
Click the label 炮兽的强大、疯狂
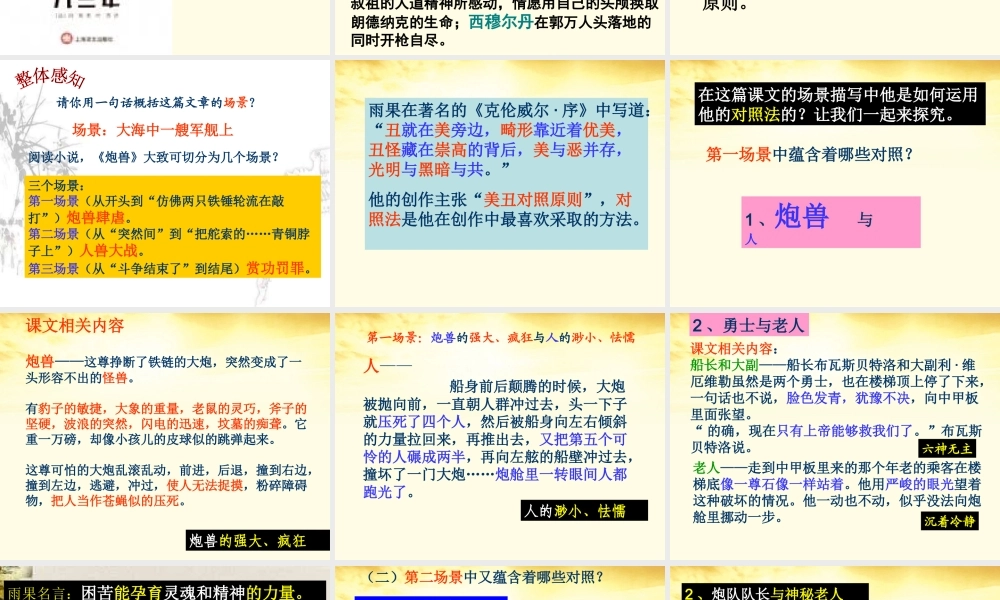(258, 541)
